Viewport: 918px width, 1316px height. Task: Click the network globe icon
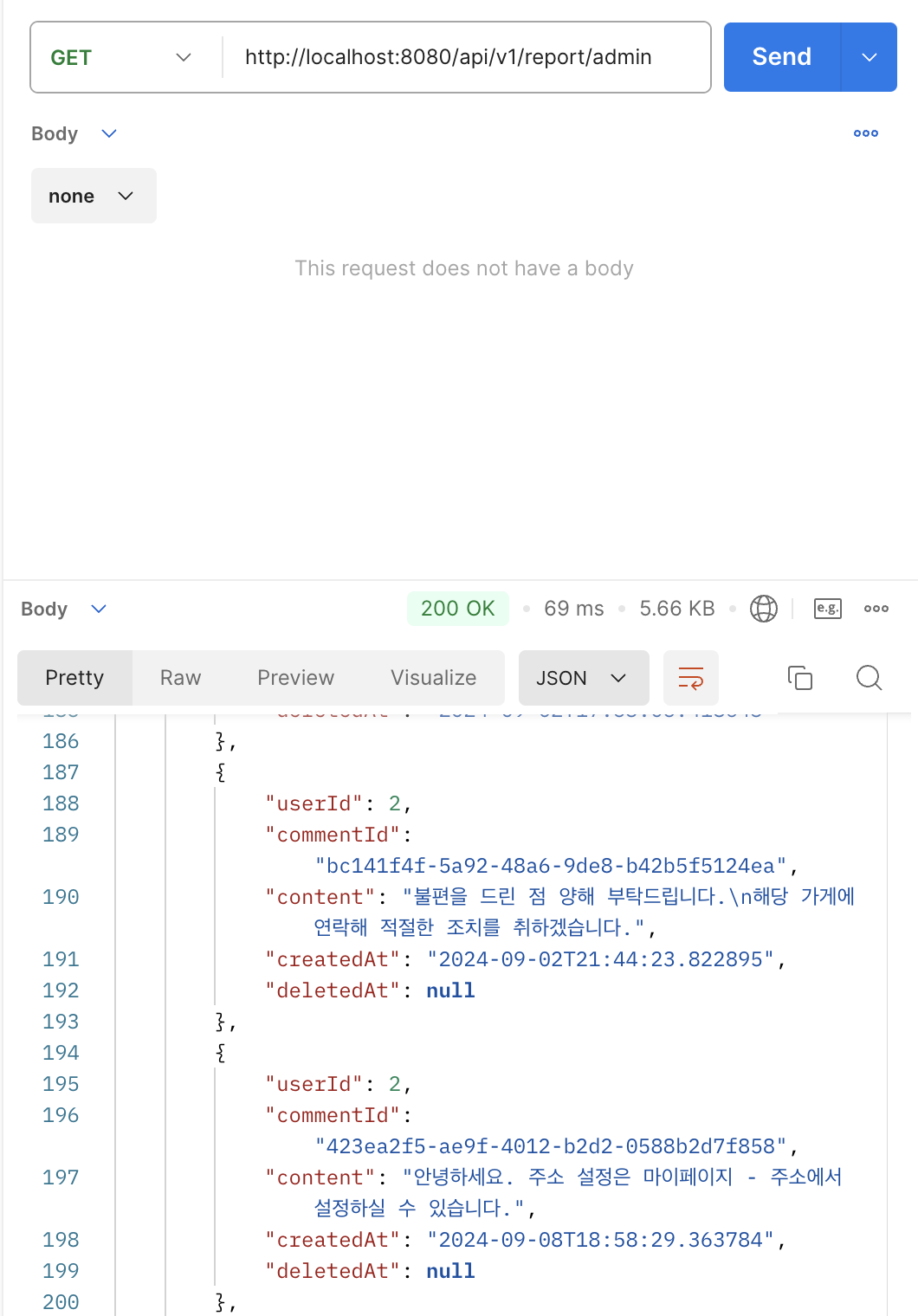click(763, 609)
